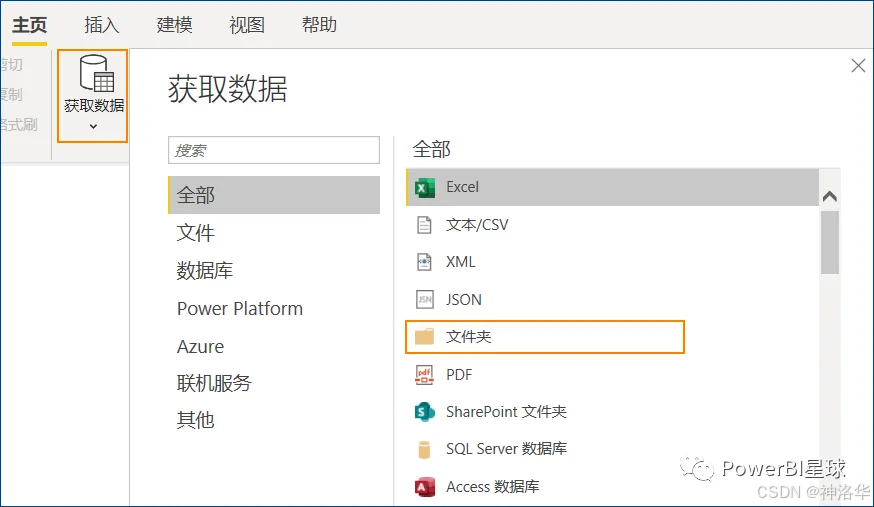The width and height of the screenshot is (874, 507).
Task: Choose the XML data source label
Action: pos(460,262)
